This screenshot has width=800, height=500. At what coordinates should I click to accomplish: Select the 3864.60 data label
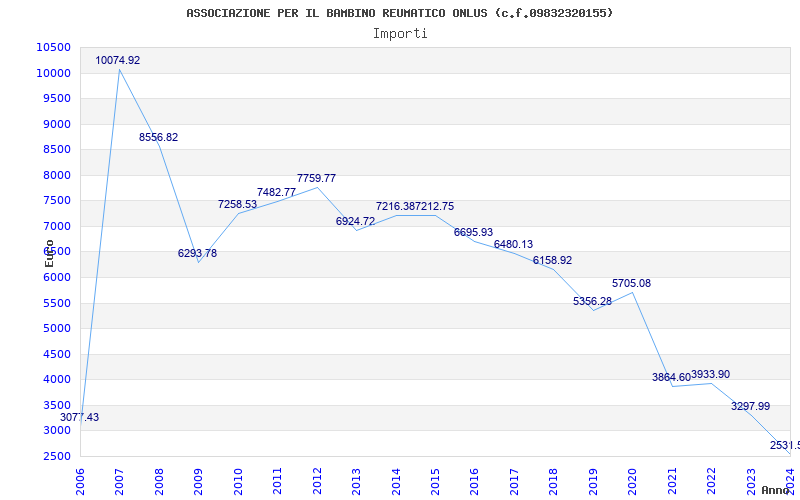pyautogui.click(x=671, y=378)
